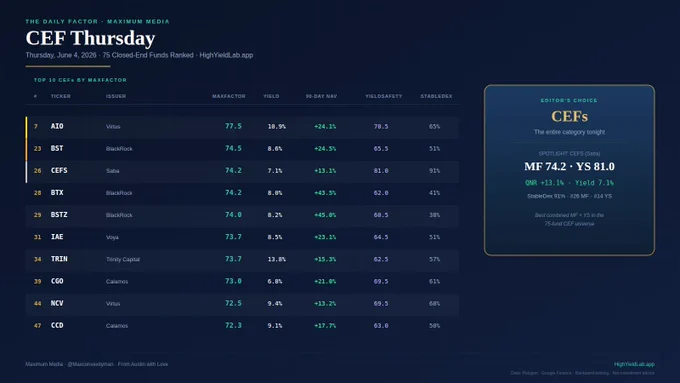Image resolution: width=680 pixels, height=383 pixels.
Task: Select the TRIN ticker
Action: click(59, 259)
